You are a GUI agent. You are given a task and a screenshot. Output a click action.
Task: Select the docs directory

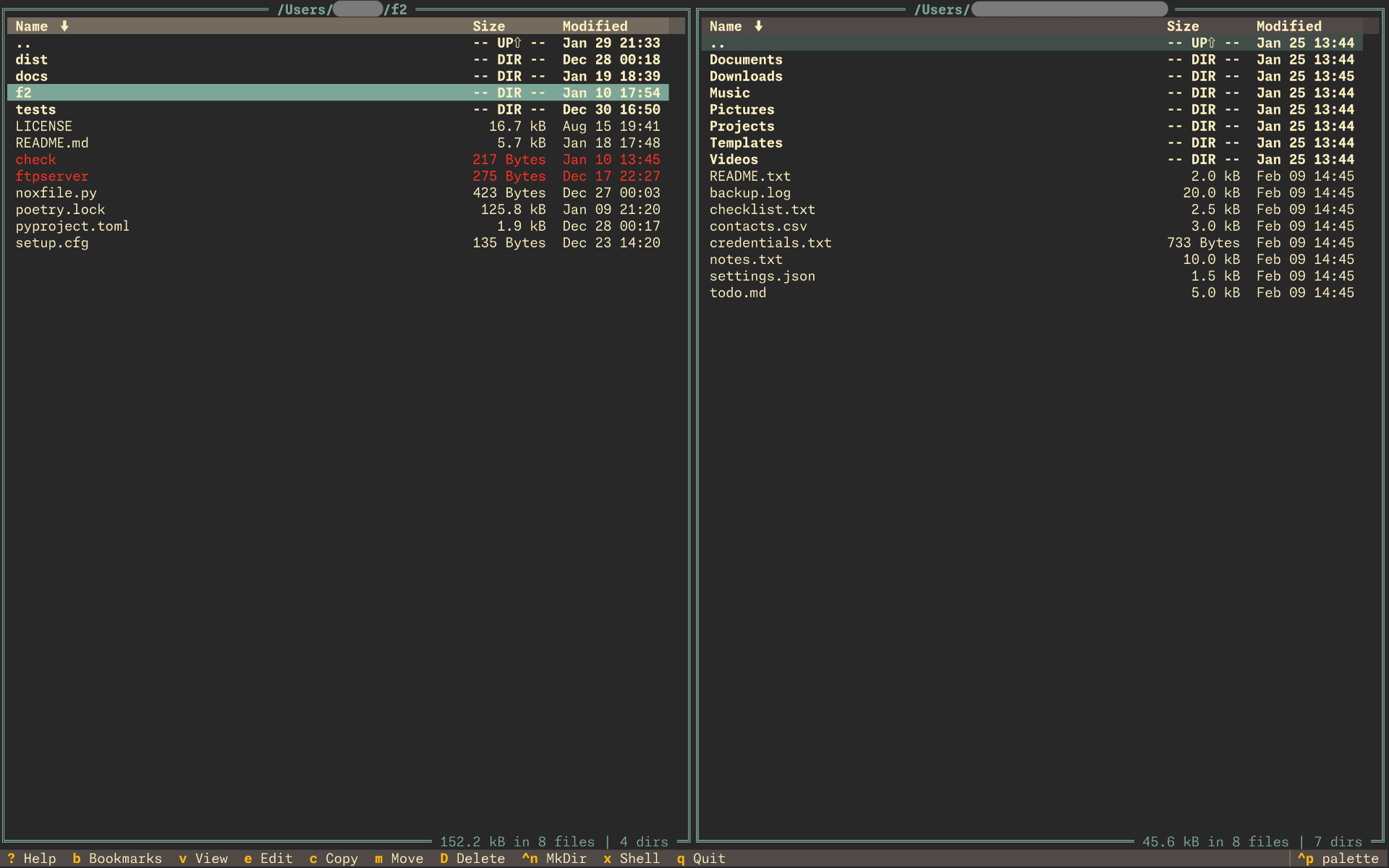pos(338,76)
